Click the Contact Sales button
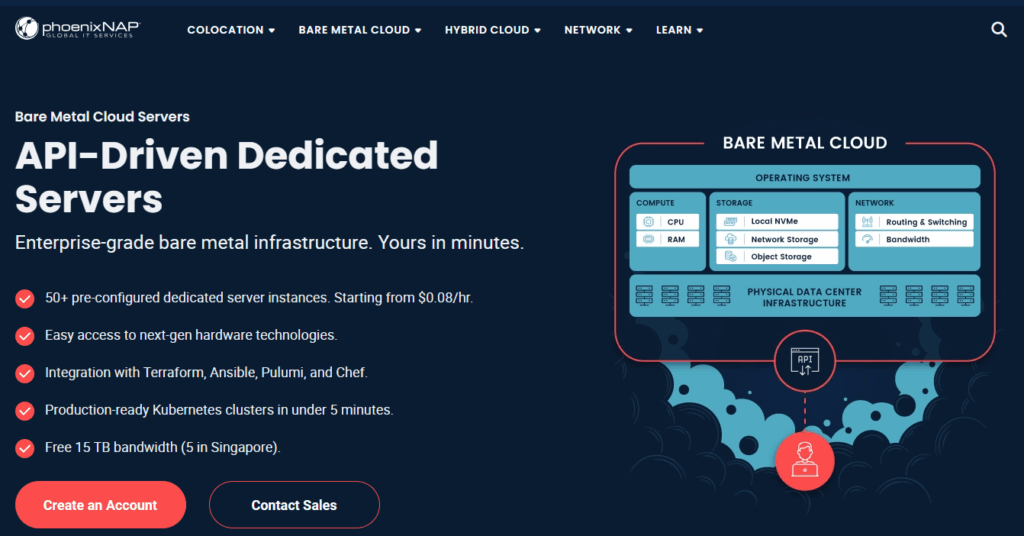 click(294, 505)
